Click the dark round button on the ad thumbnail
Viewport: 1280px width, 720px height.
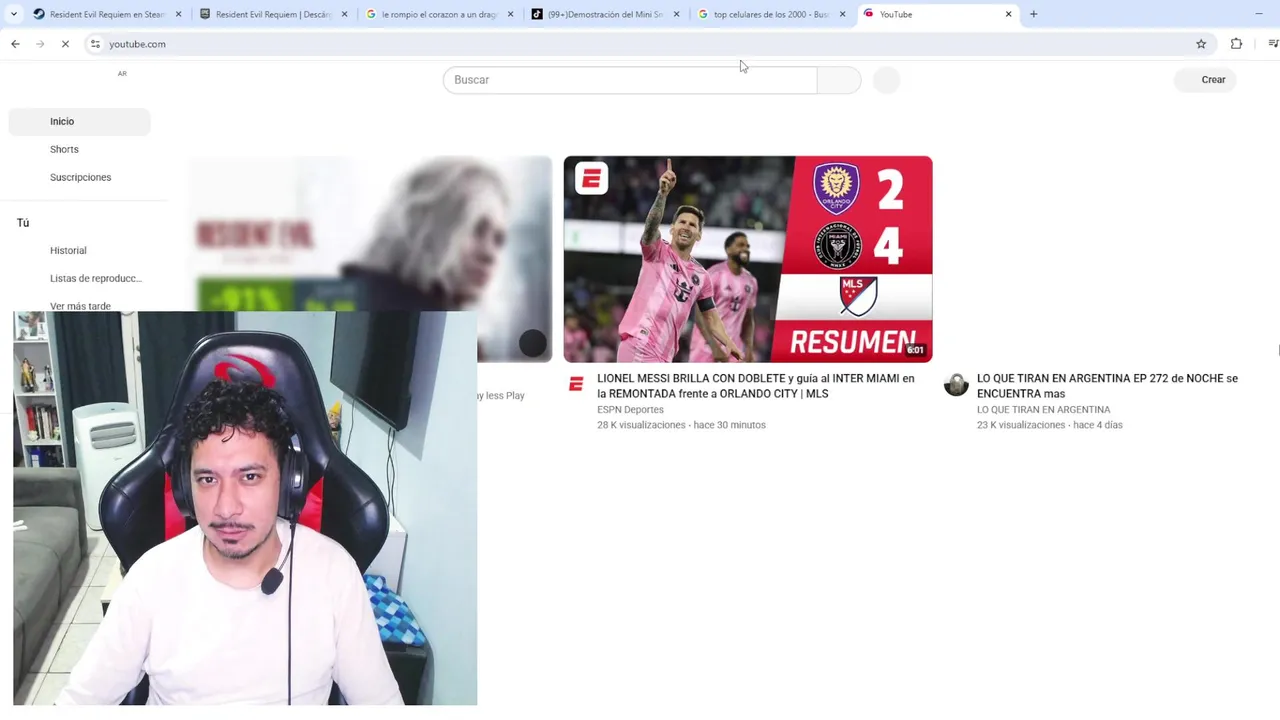point(533,344)
